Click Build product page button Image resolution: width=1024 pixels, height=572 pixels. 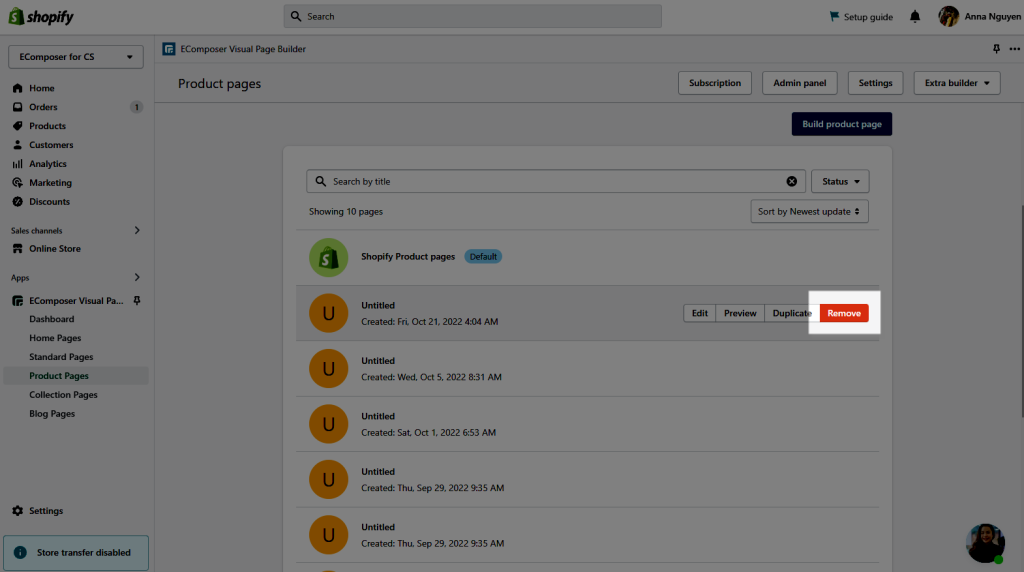tap(842, 124)
